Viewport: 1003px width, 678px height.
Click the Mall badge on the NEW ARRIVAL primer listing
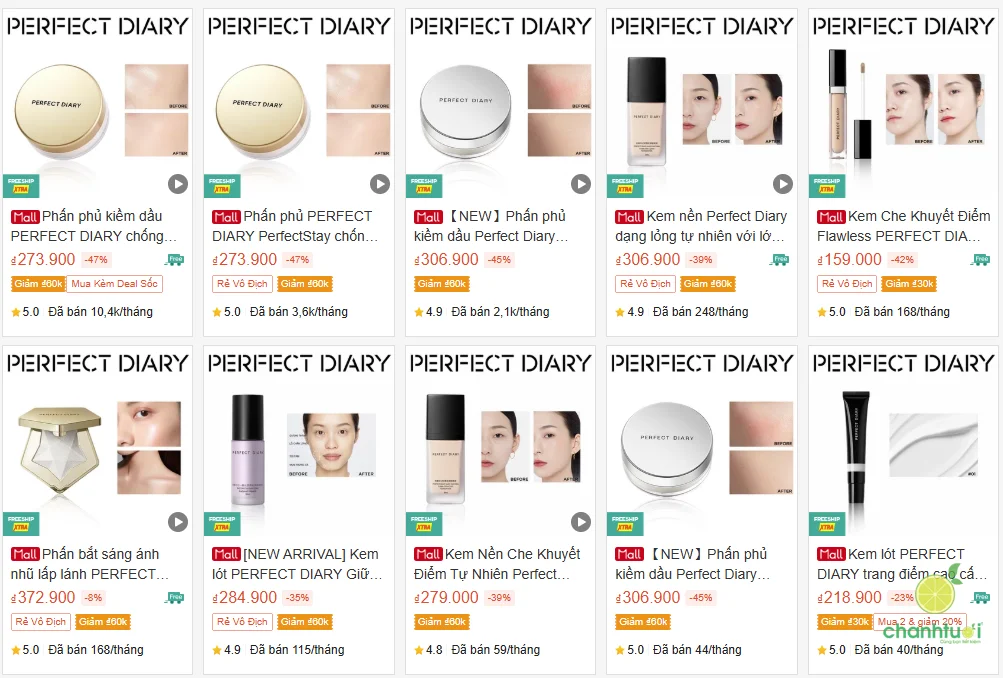[x=225, y=553]
